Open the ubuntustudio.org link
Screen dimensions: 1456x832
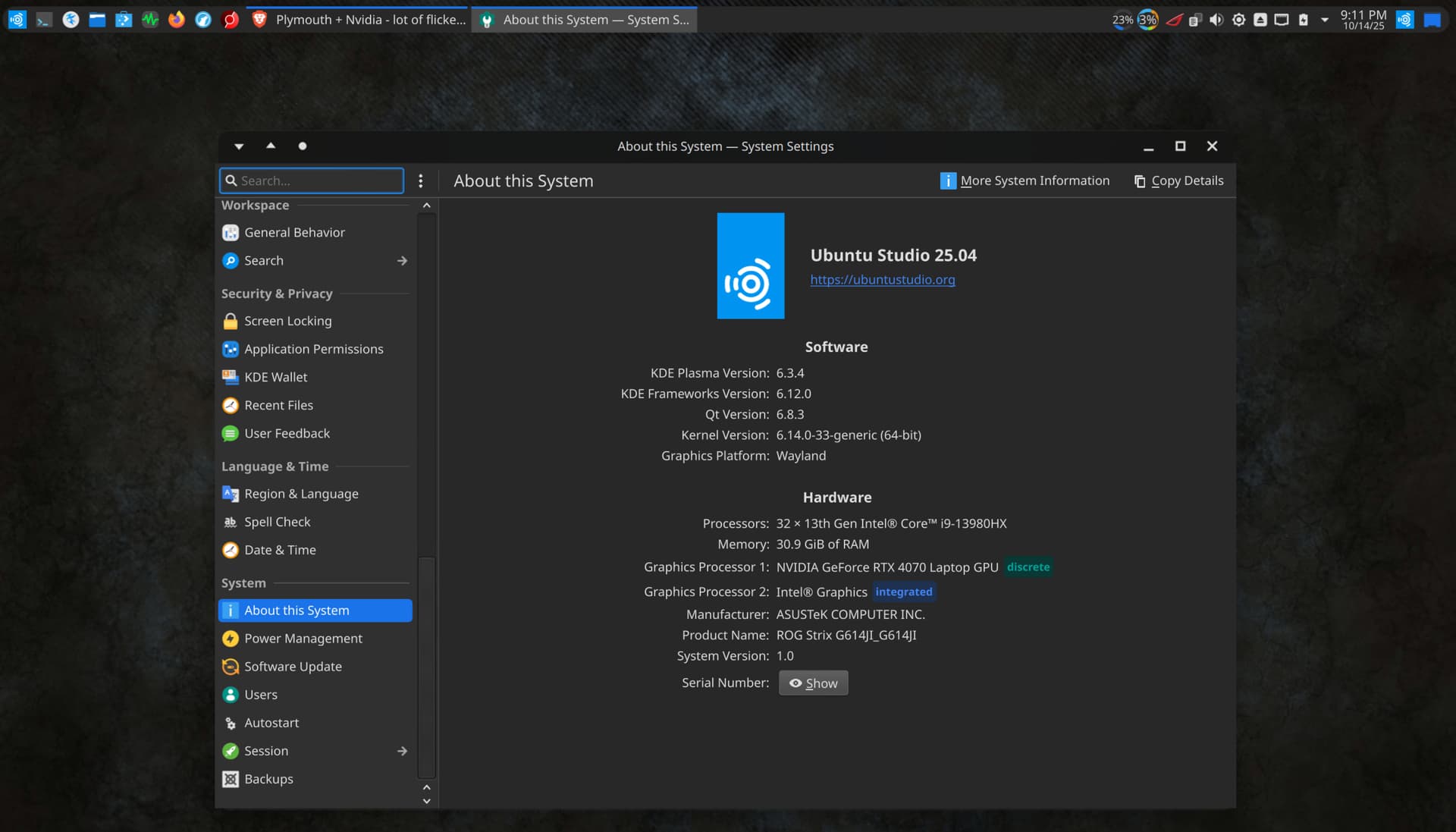(x=882, y=280)
